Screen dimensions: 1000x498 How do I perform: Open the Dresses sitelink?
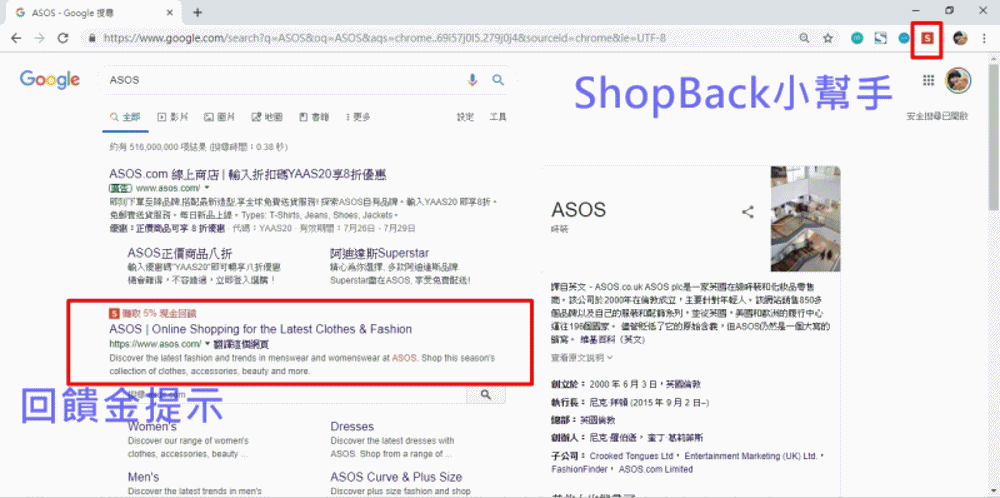pyautogui.click(x=352, y=426)
